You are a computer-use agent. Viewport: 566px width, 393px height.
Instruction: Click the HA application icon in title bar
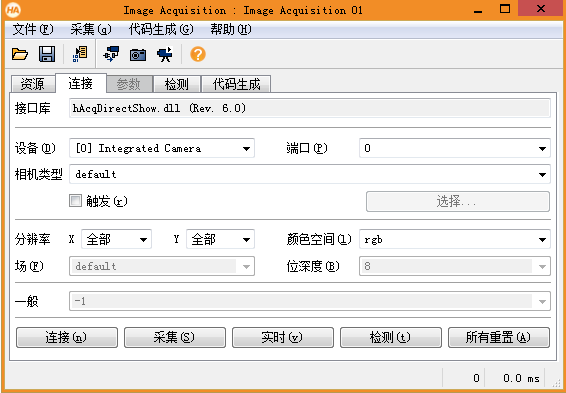pyautogui.click(x=13, y=10)
